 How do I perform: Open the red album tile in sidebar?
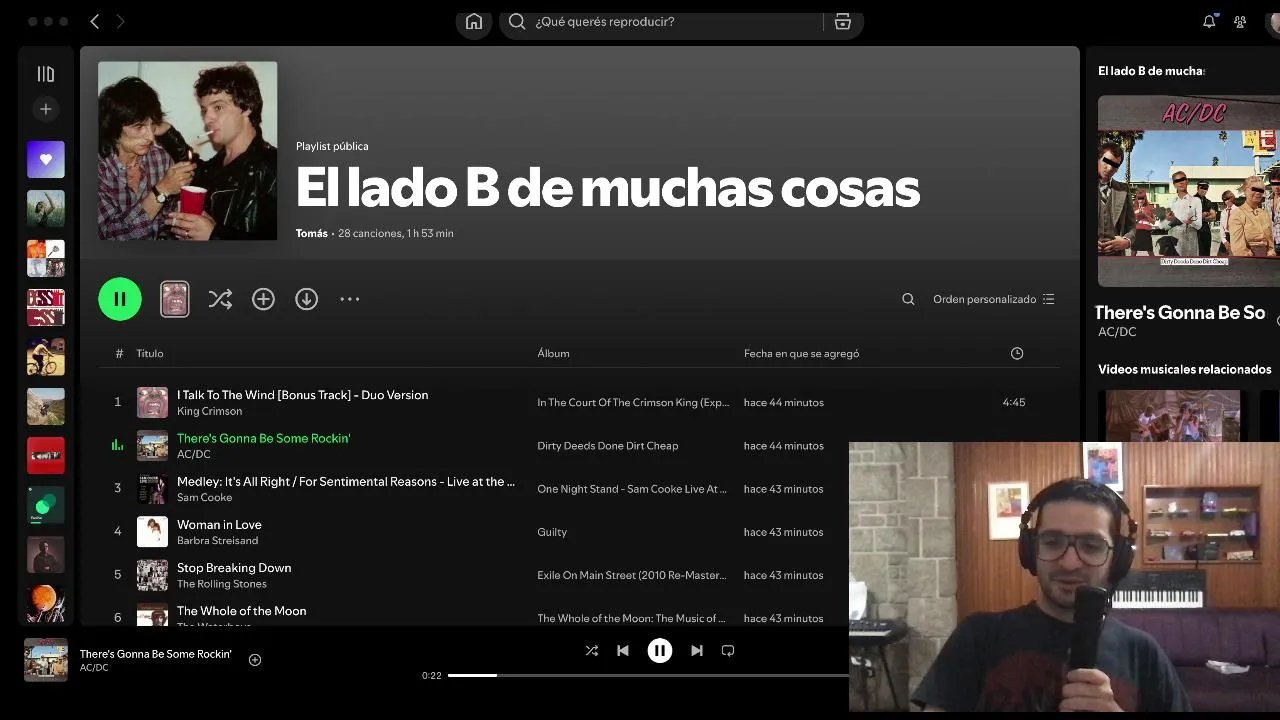point(45,455)
